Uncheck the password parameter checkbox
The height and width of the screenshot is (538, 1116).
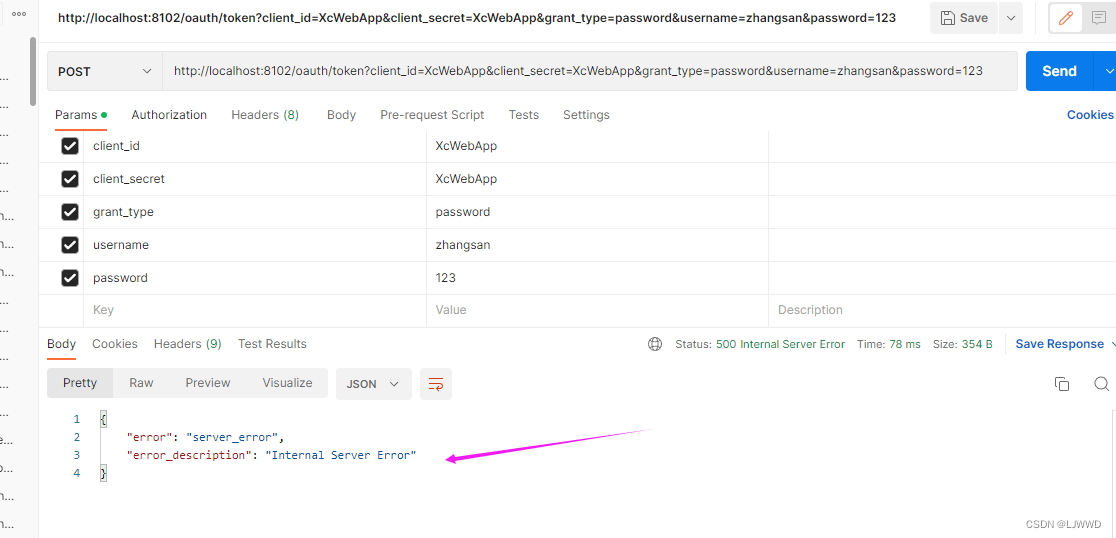coord(70,278)
